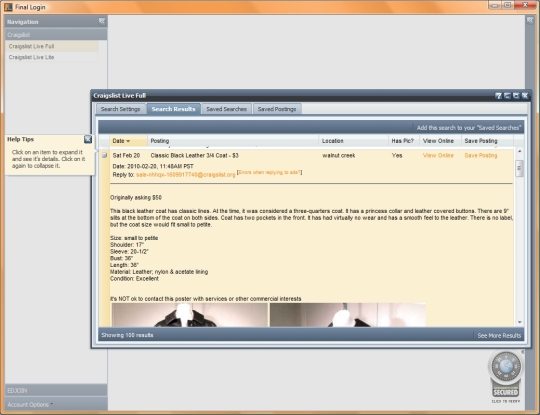Collapse the Classic Black Leather 3/4 Coat posting

click(195, 156)
